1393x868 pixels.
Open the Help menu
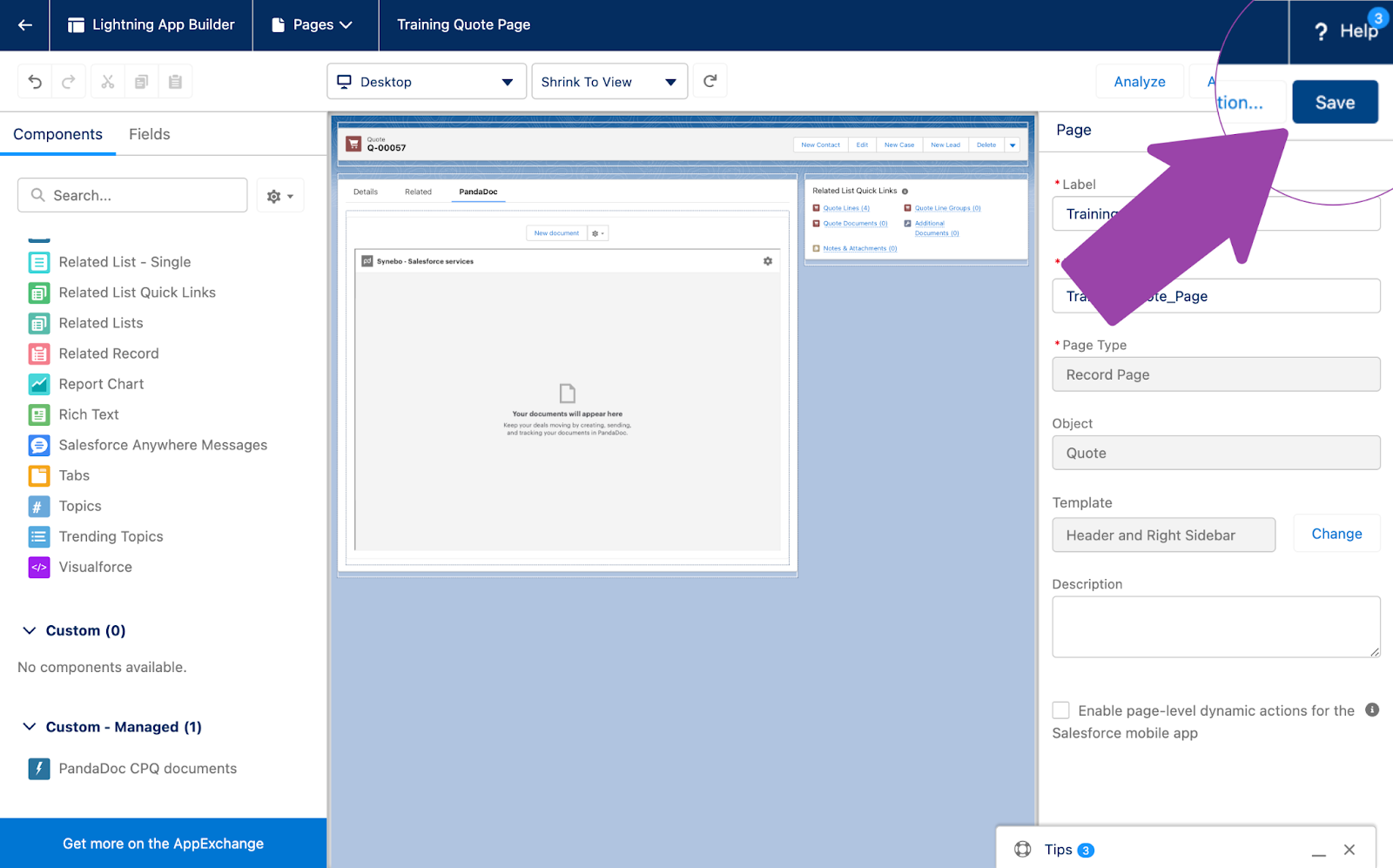(x=1346, y=31)
